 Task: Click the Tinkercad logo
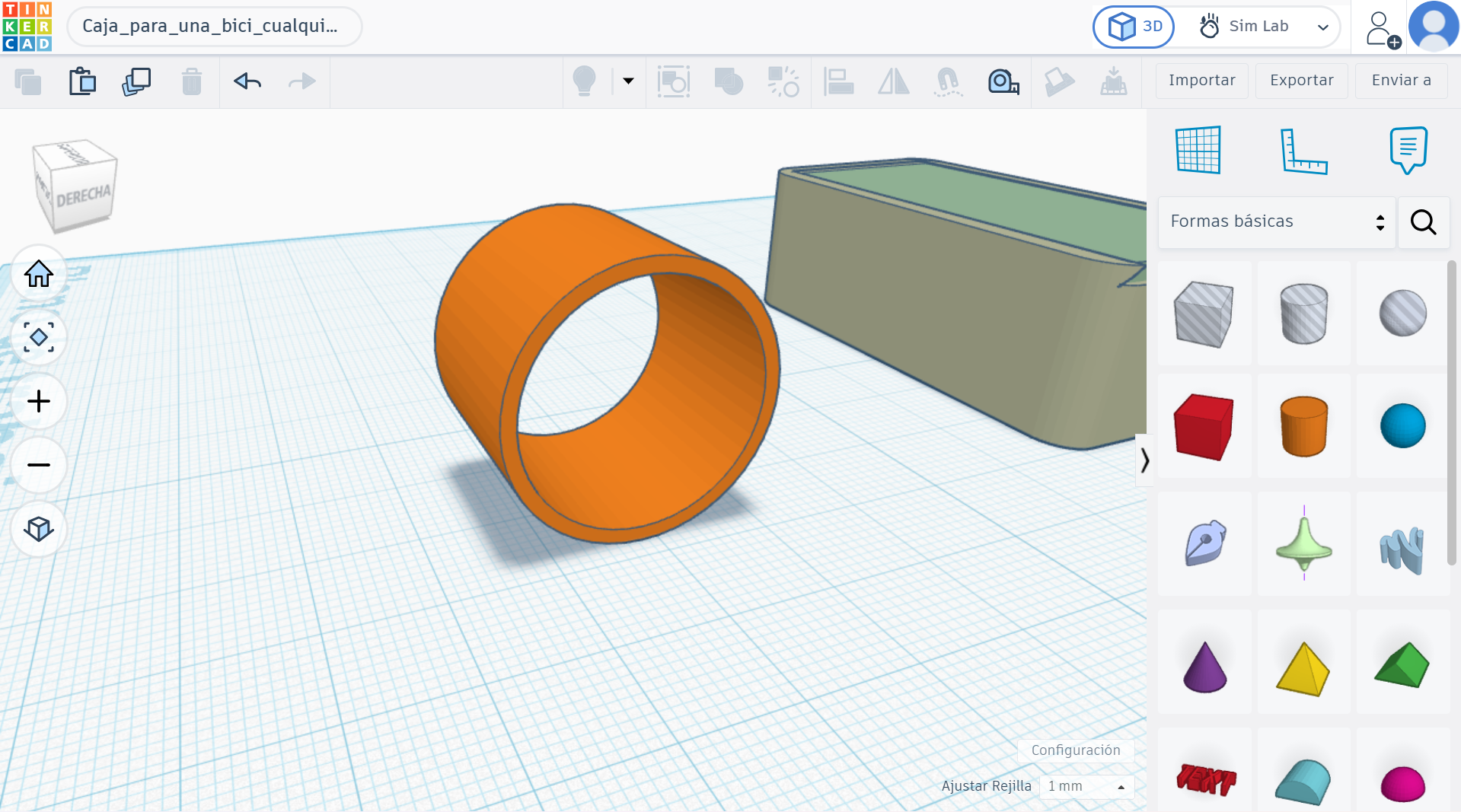27,27
